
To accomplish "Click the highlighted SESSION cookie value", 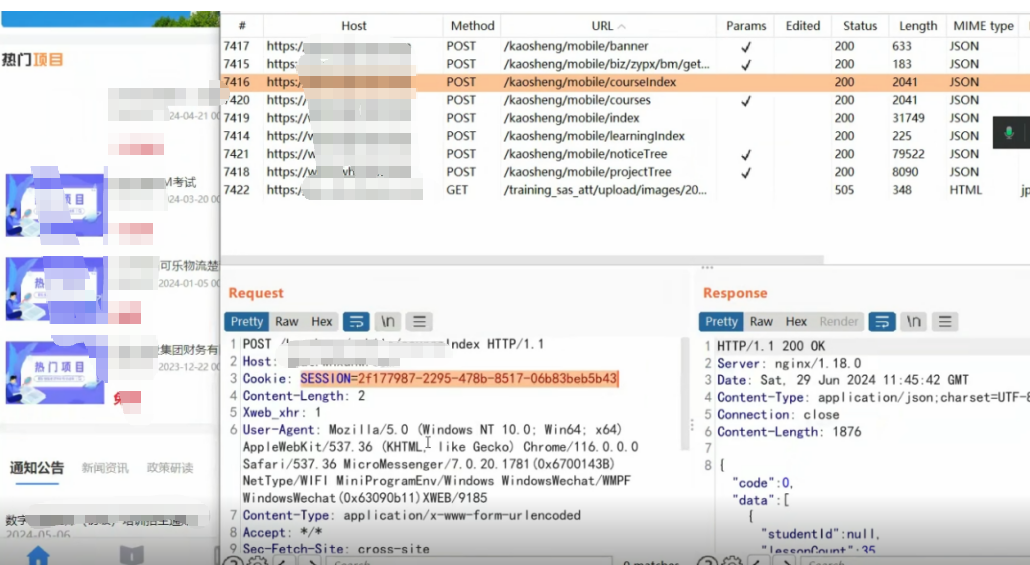I will coord(459,379).
